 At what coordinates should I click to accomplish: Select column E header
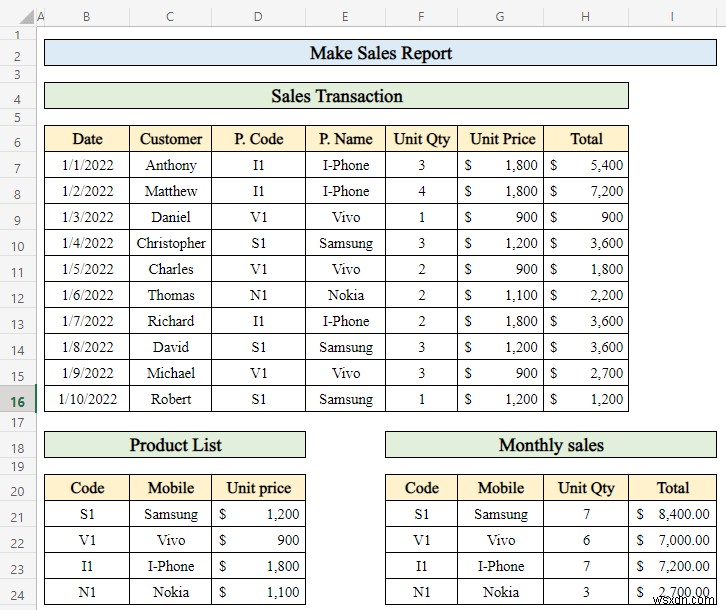345,17
